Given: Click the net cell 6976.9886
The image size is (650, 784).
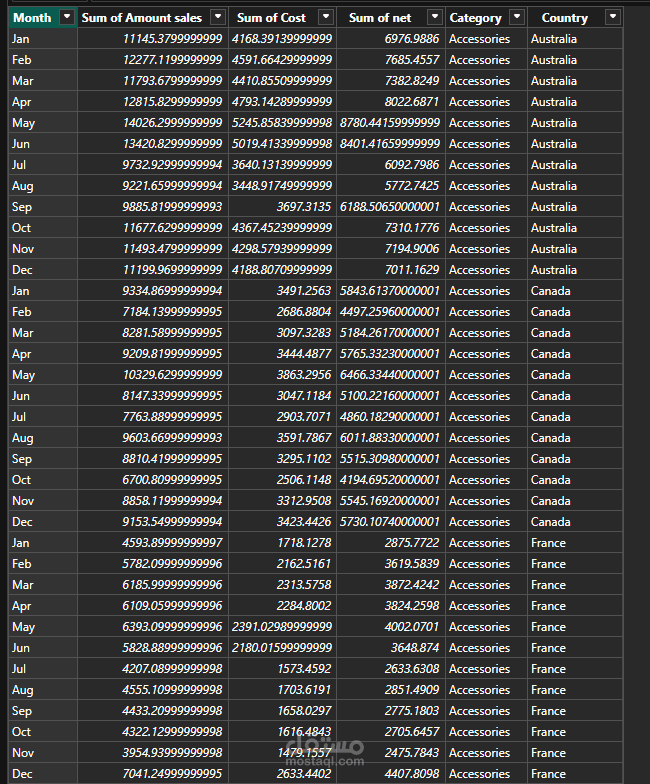Looking at the screenshot, I should 391,39.
